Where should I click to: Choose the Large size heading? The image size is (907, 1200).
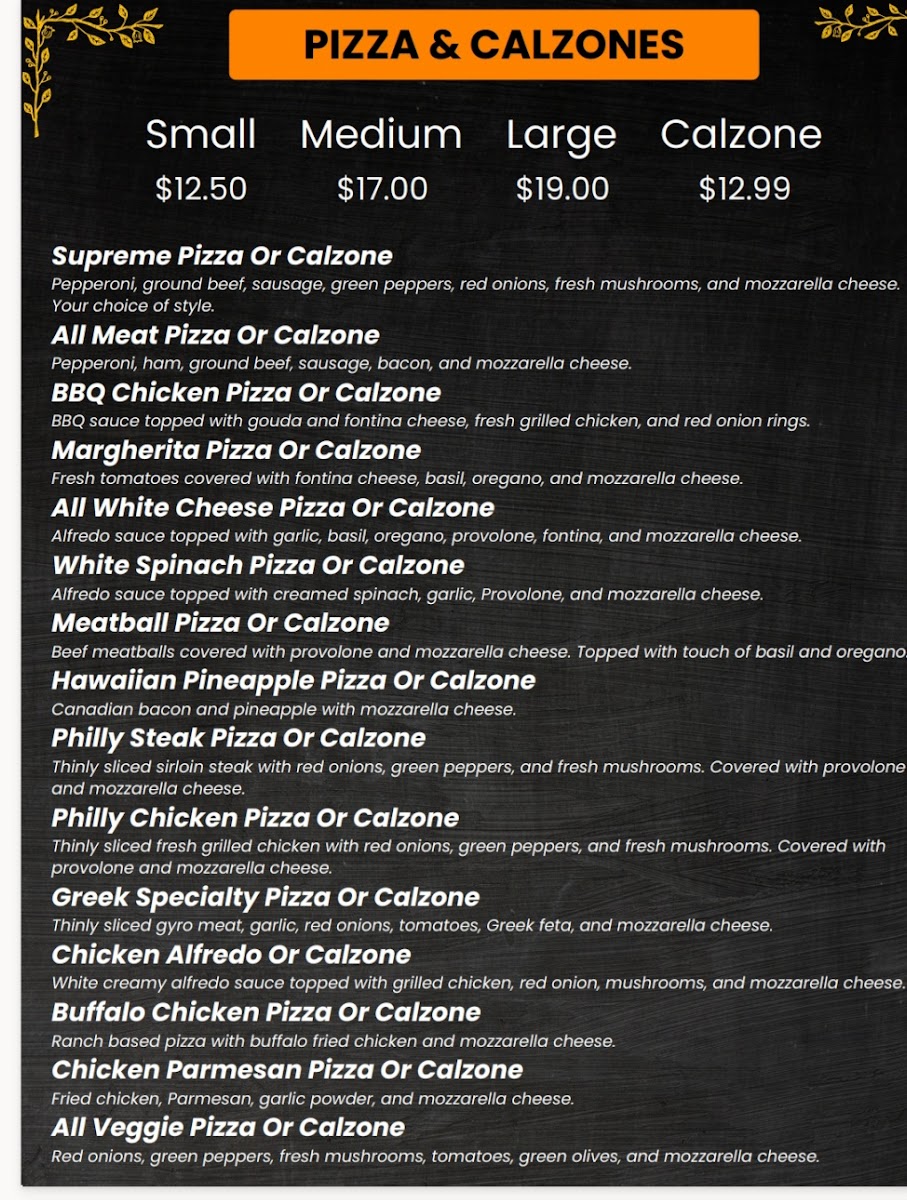pos(561,135)
